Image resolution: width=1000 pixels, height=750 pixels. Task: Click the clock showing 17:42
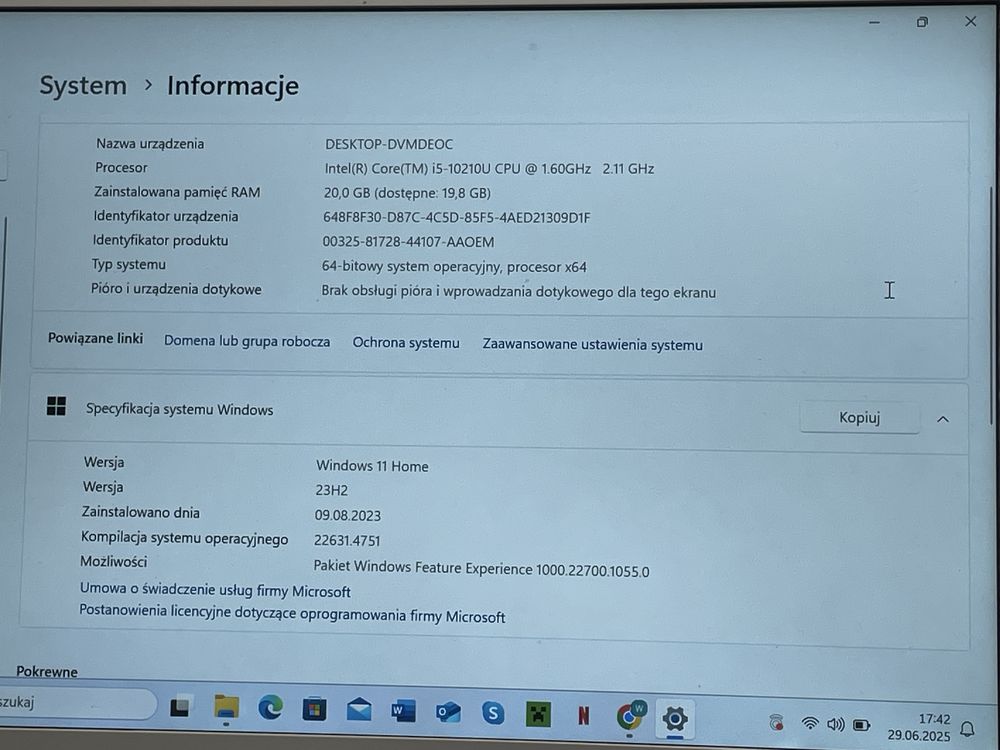click(934, 719)
